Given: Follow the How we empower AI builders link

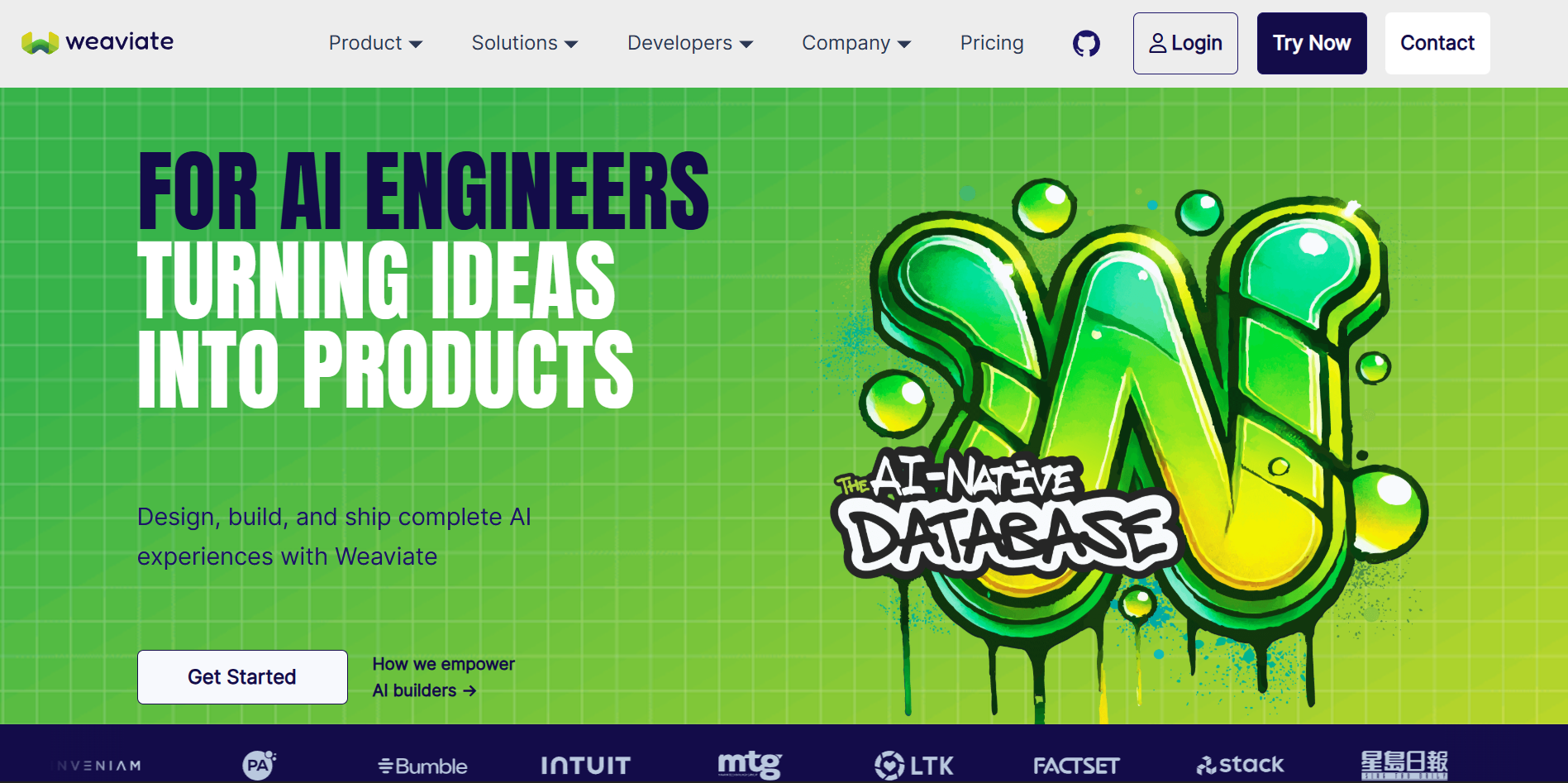Looking at the screenshot, I should pyautogui.click(x=443, y=677).
